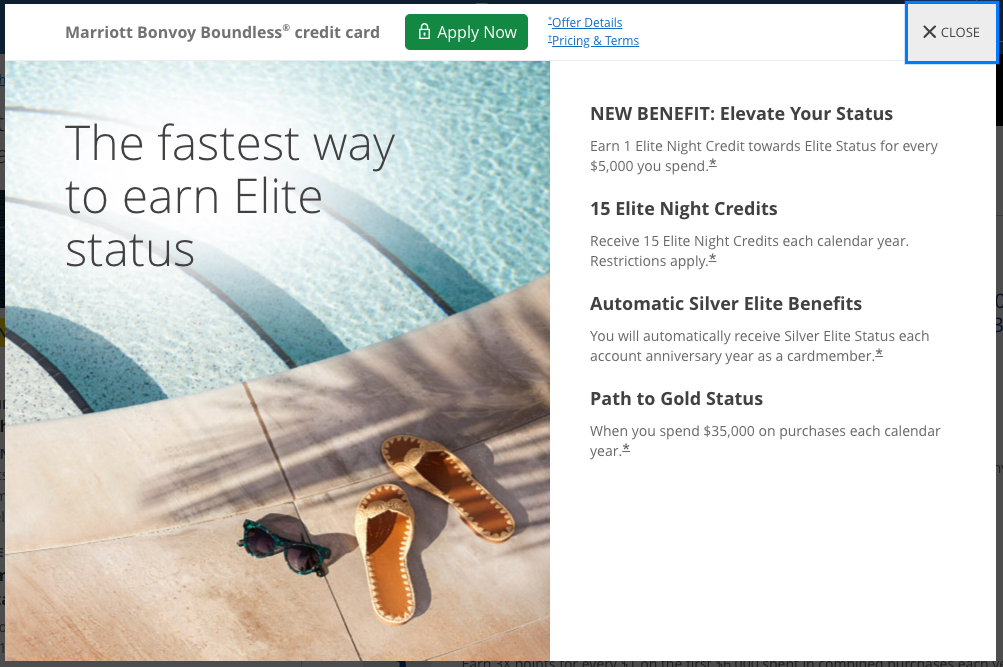Click the footnote asterisk after "Restrictions apply."
Screen dimensions: 1003x667
coord(713,259)
